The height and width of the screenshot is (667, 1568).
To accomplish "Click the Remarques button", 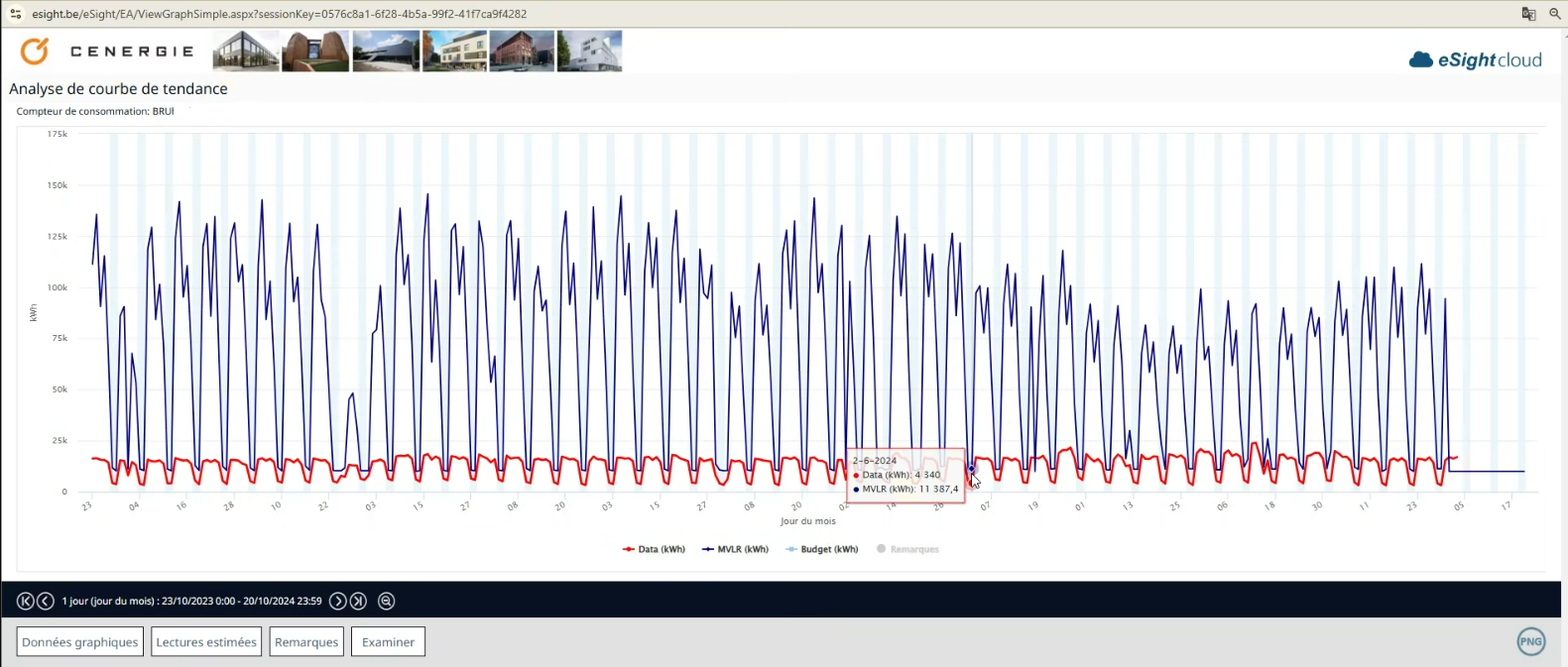I will (x=306, y=641).
